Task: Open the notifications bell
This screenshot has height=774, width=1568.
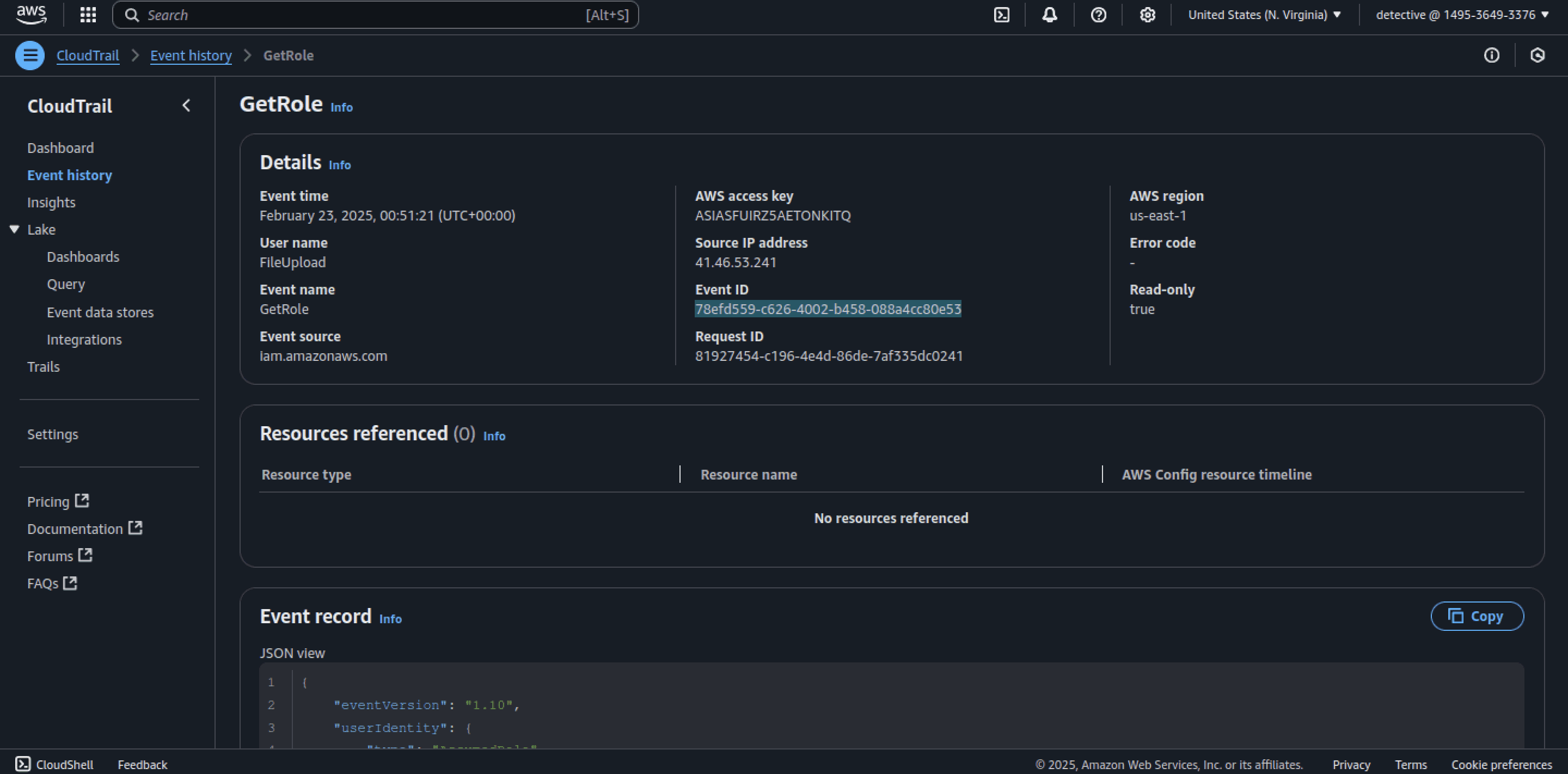Action: (x=1049, y=15)
